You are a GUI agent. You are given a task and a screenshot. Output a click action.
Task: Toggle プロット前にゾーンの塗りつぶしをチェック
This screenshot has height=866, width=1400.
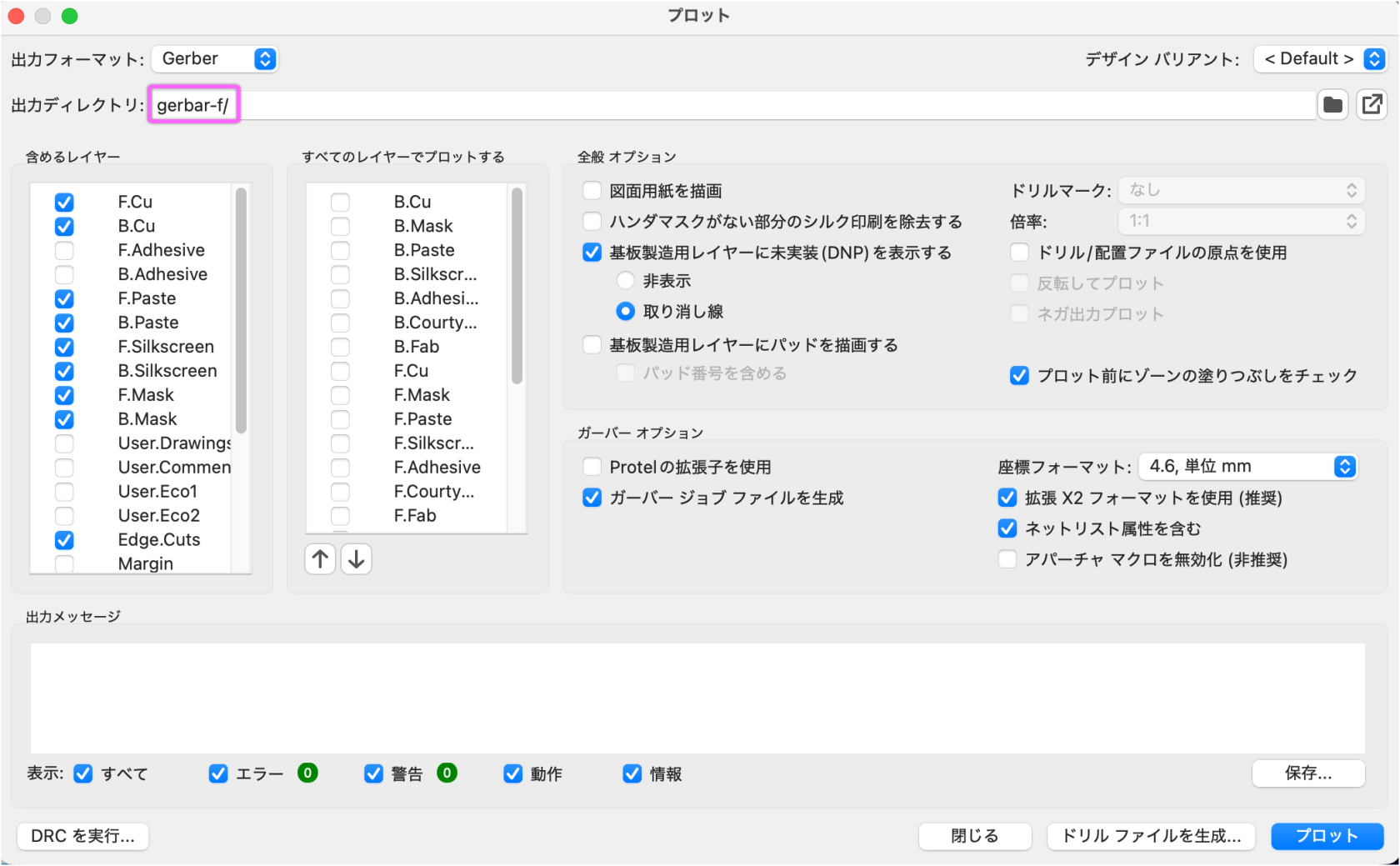click(1019, 376)
